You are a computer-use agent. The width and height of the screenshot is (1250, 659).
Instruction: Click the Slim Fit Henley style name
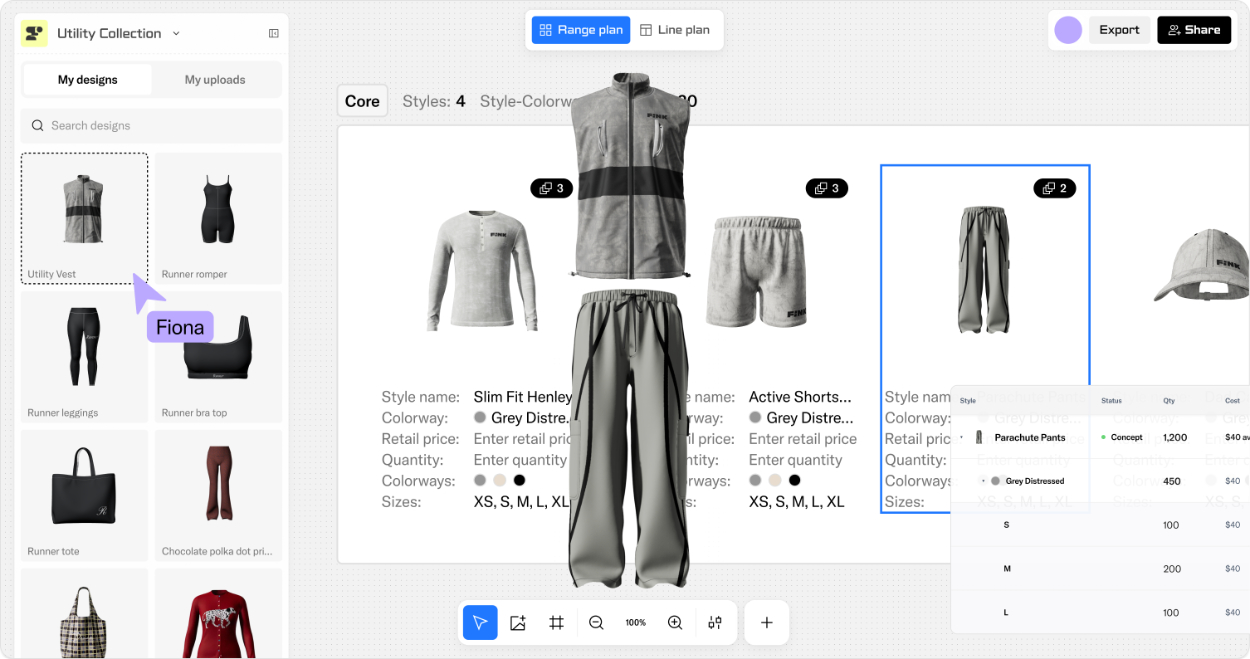[x=523, y=397]
